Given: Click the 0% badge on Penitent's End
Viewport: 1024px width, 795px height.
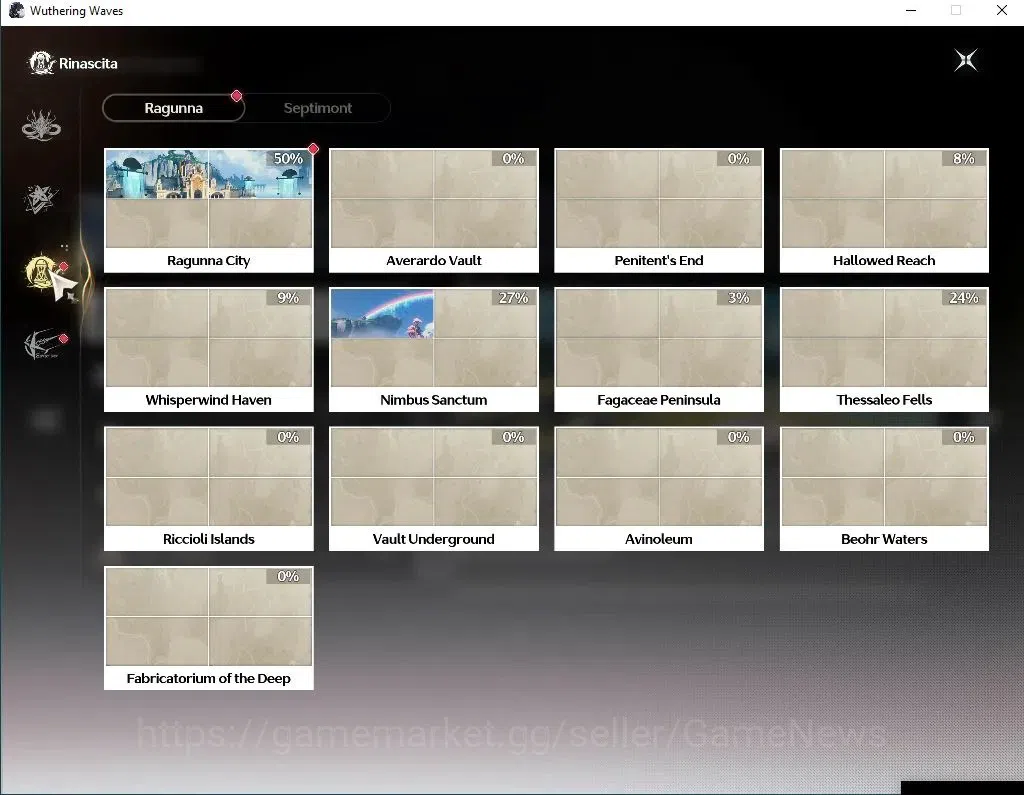Looking at the screenshot, I should point(739,158).
